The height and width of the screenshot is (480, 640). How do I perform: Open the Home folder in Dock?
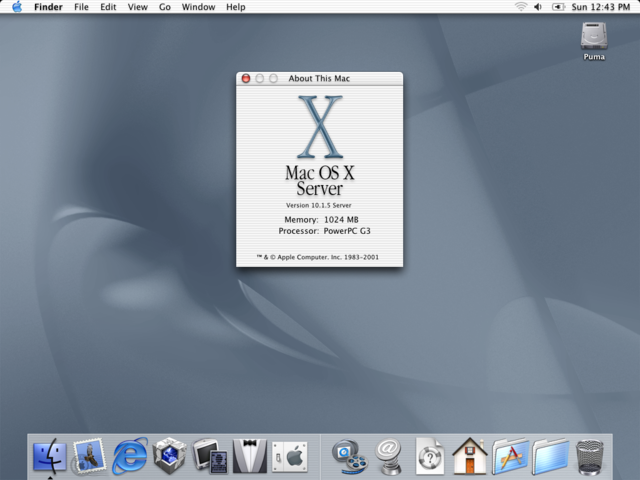[x=470, y=456]
